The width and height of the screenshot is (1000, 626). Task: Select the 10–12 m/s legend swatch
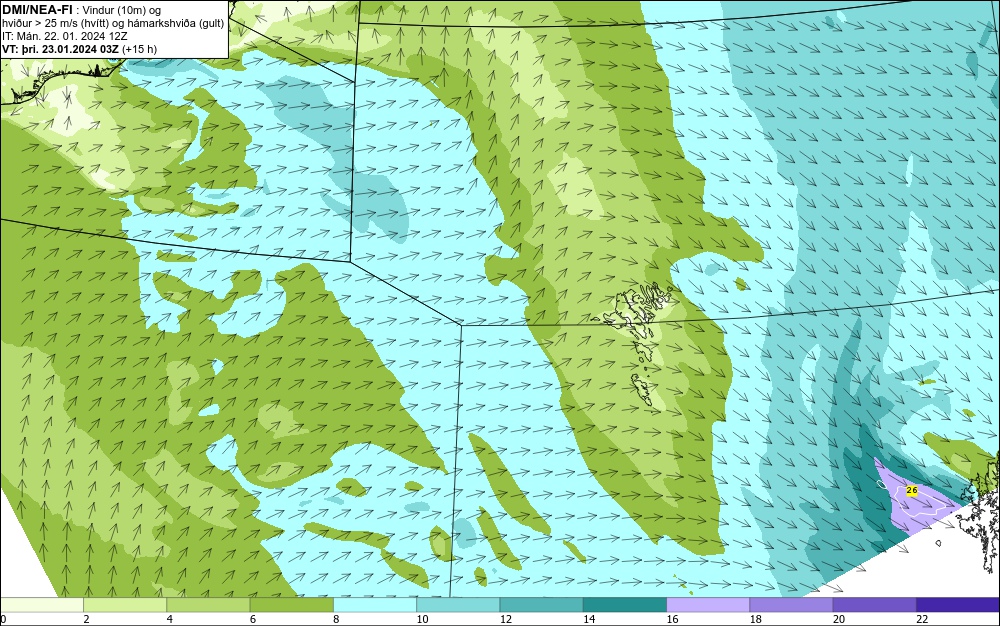point(458,604)
